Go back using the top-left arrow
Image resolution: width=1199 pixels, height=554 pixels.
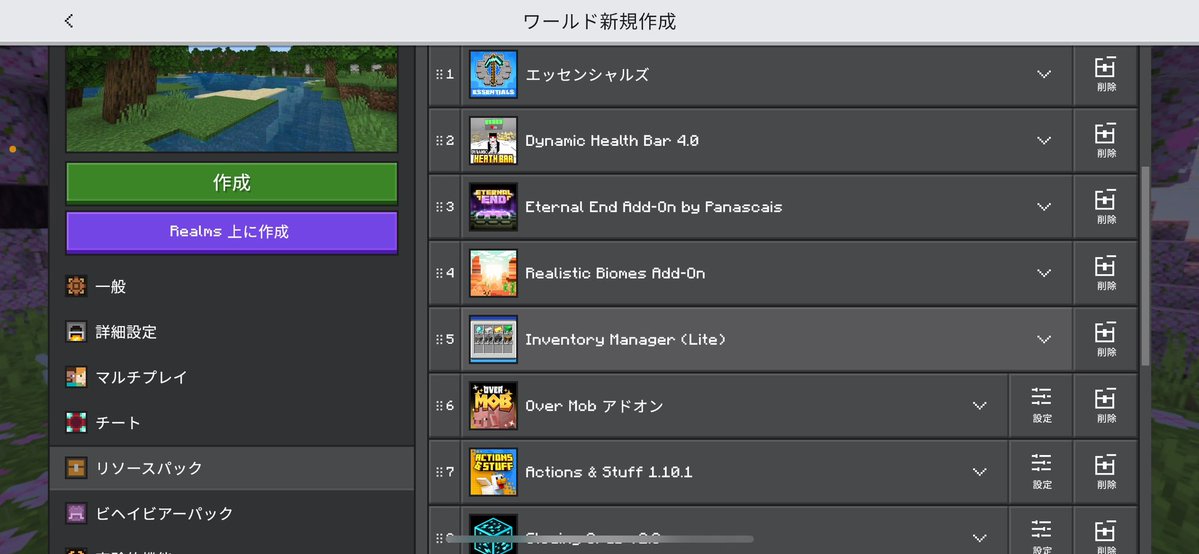coord(69,21)
